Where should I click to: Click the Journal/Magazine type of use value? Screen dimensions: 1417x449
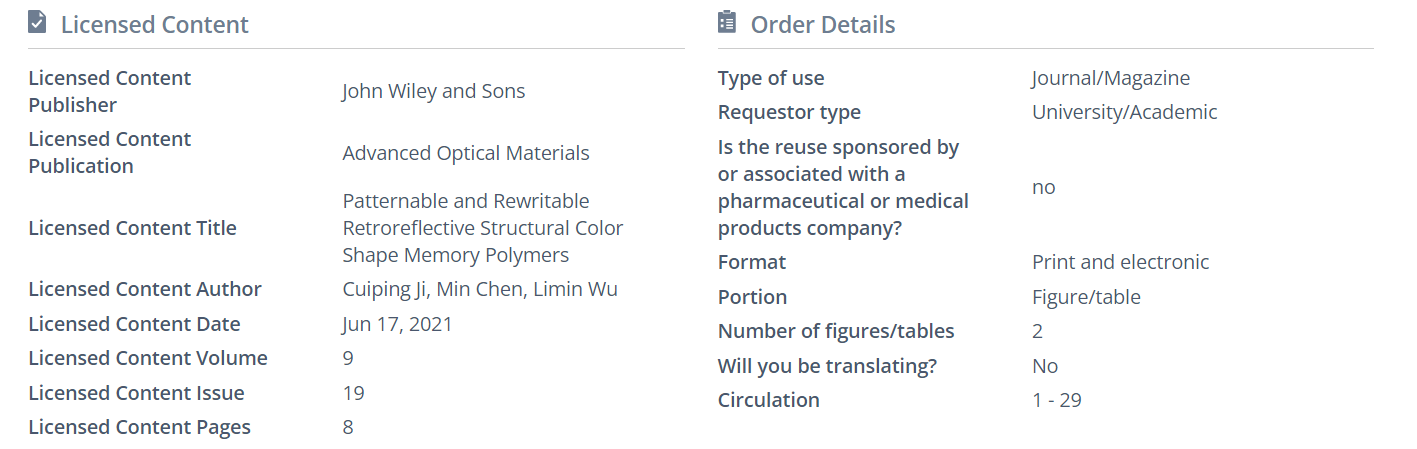1110,78
